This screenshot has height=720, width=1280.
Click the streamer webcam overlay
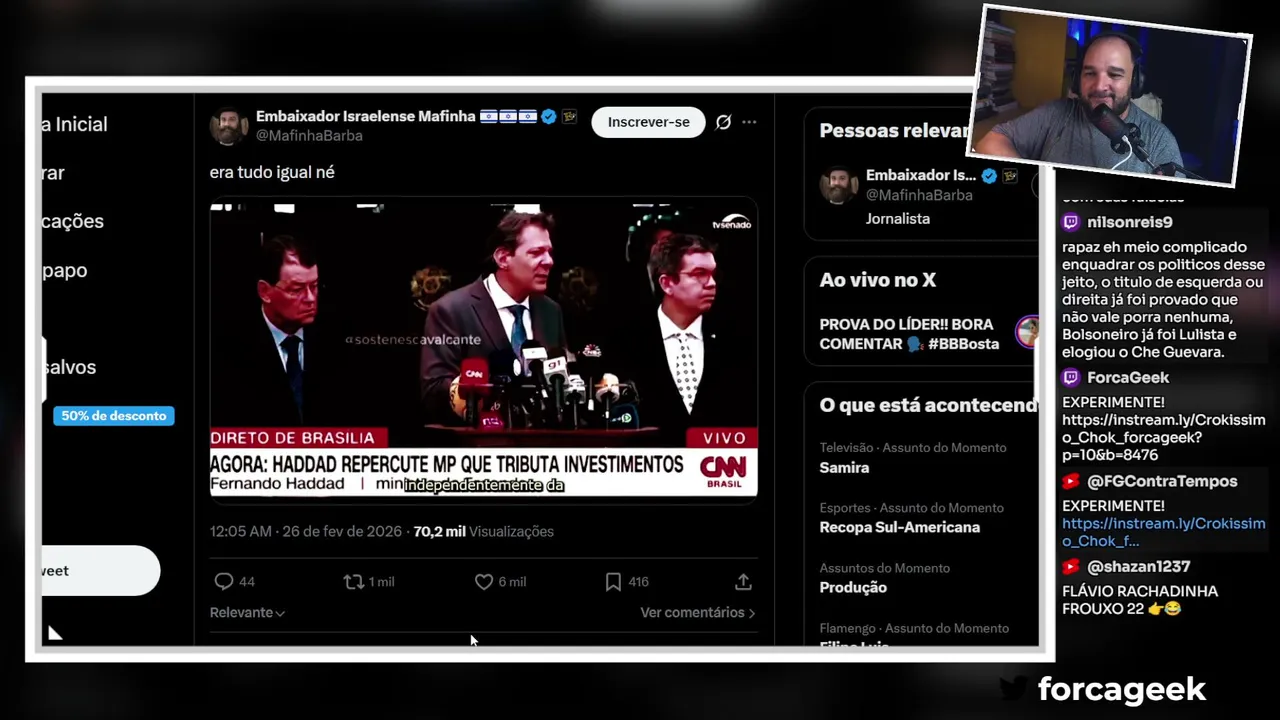click(x=1108, y=95)
